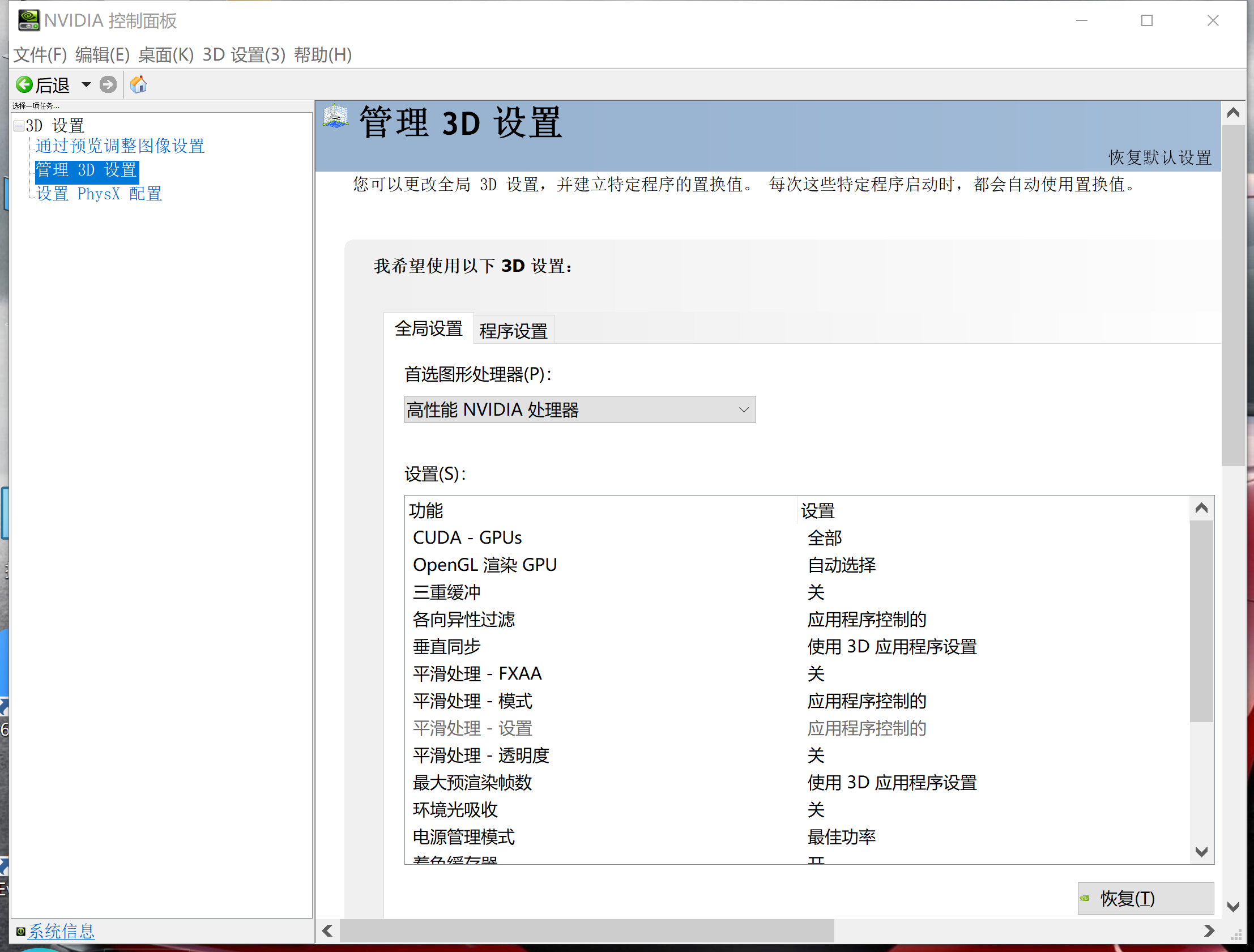1254x952 pixels.
Task: Select the 三重缓冲 setting row
Action: (796, 592)
